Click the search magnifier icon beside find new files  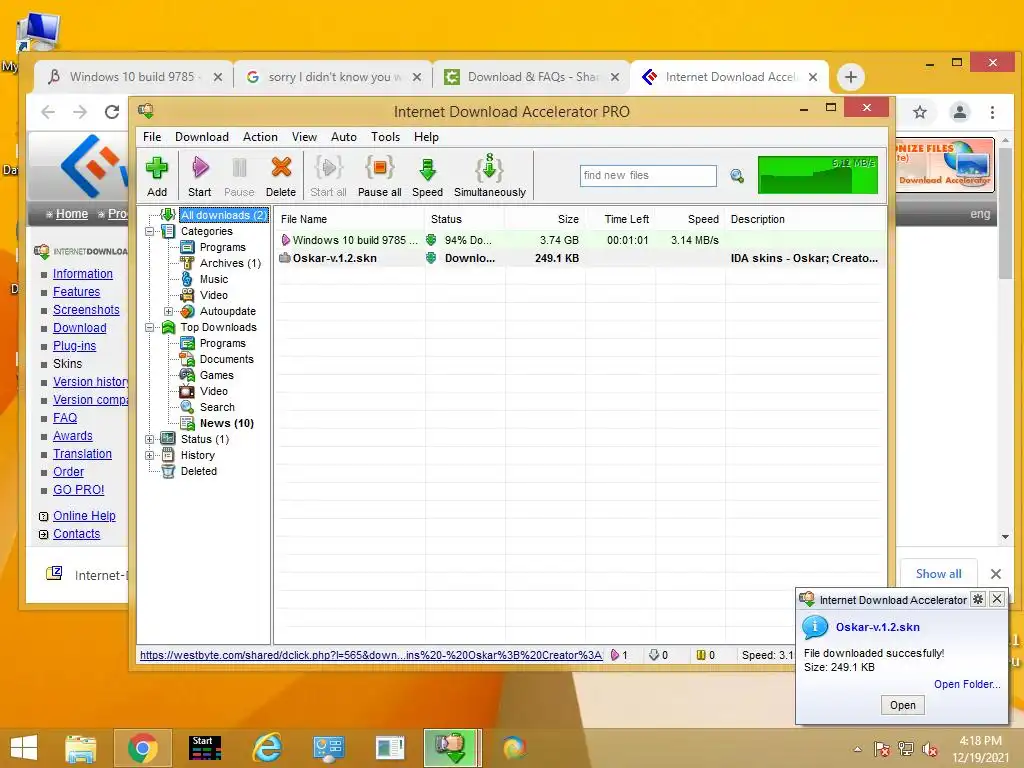point(737,176)
